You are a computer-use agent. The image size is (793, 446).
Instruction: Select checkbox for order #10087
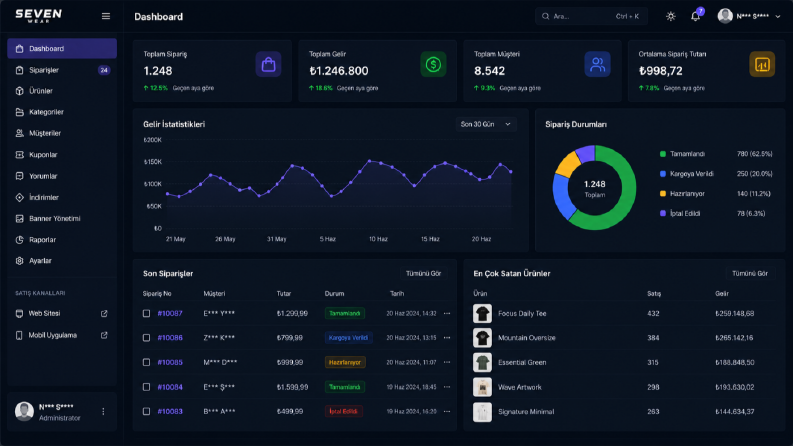pos(146,314)
